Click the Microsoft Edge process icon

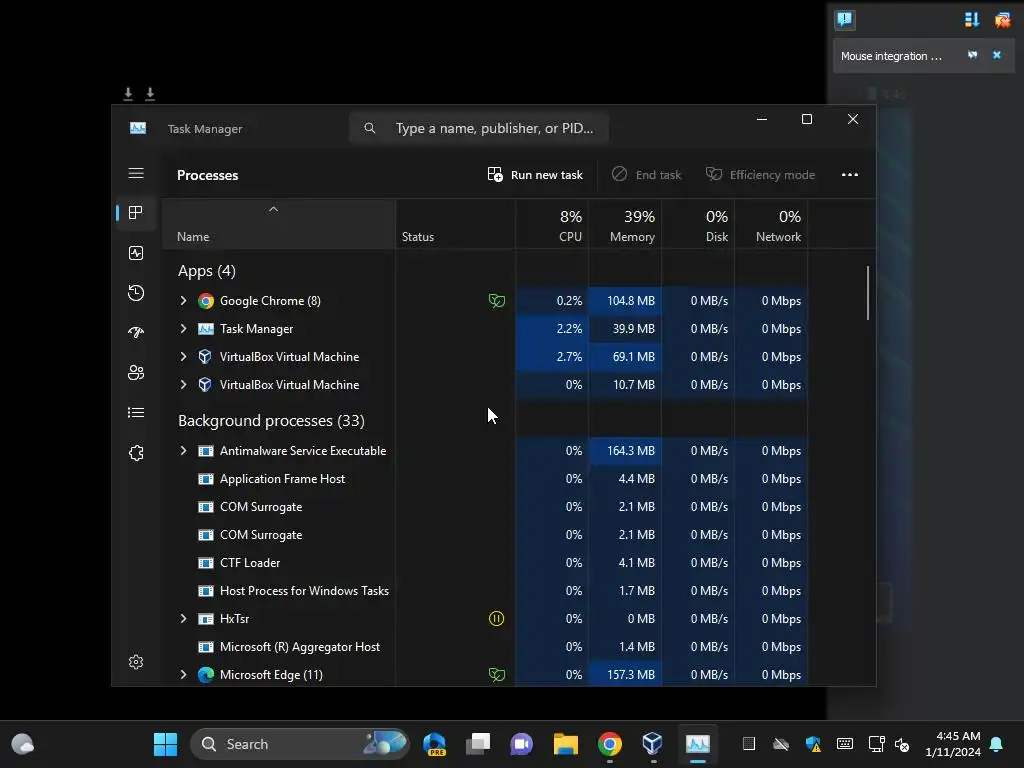206,675
